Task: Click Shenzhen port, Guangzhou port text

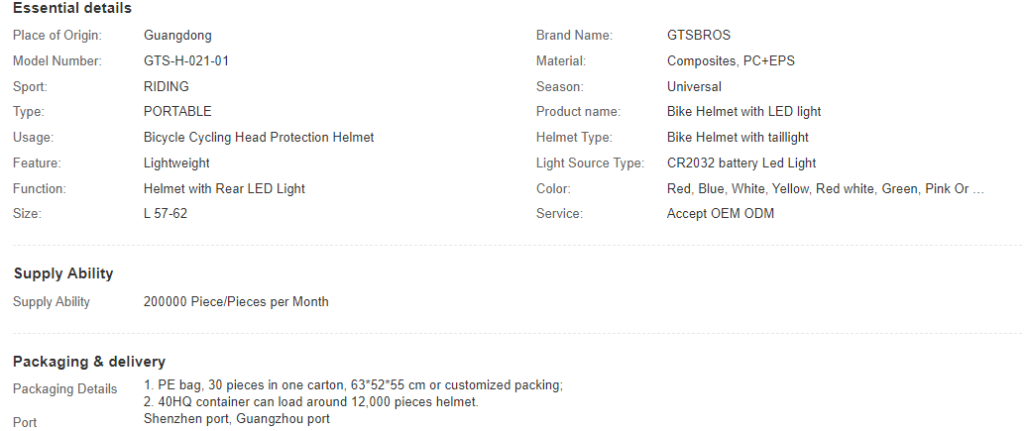Action: click(x=236, y=419)
